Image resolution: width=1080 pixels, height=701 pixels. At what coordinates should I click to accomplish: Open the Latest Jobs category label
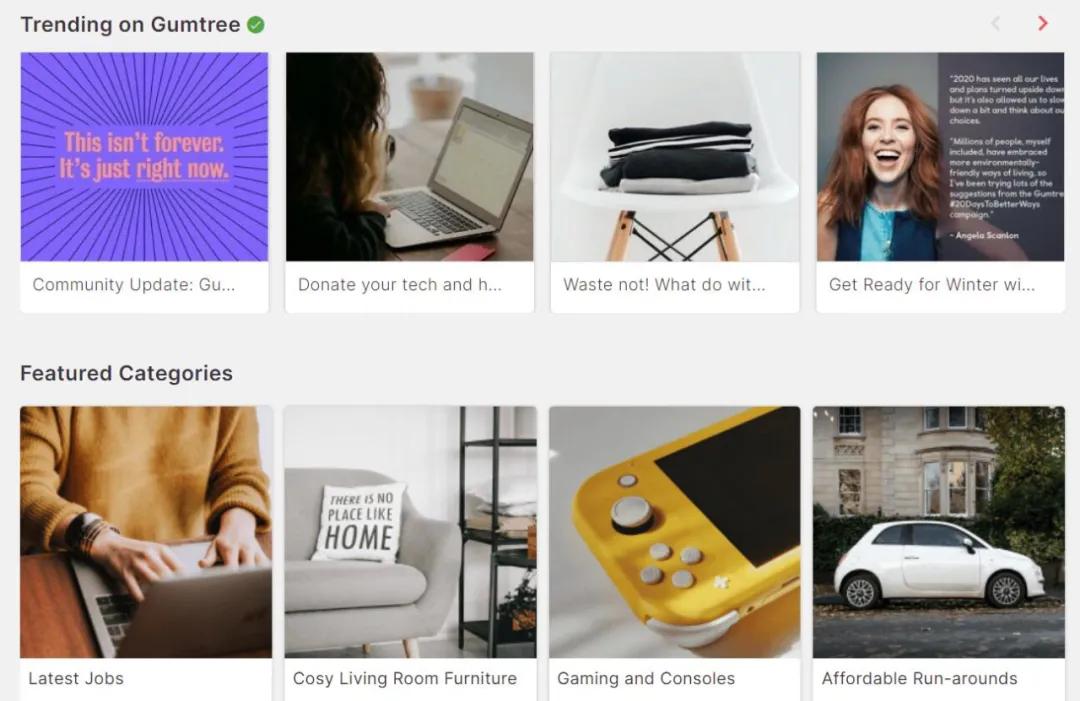coord(76,678)
